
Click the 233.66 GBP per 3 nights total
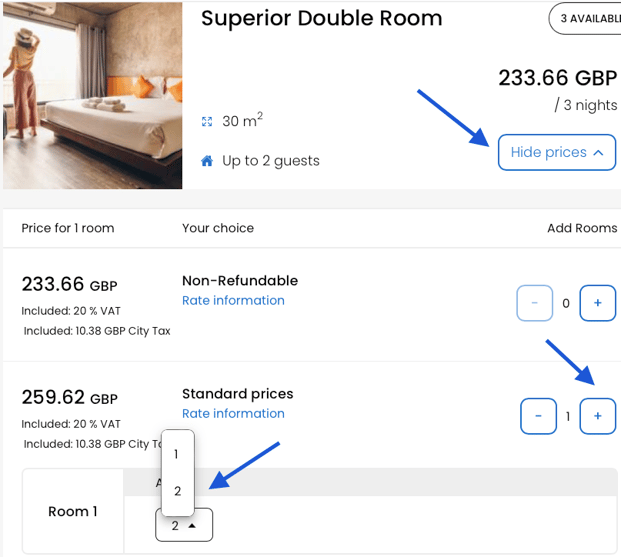point(558,90)
